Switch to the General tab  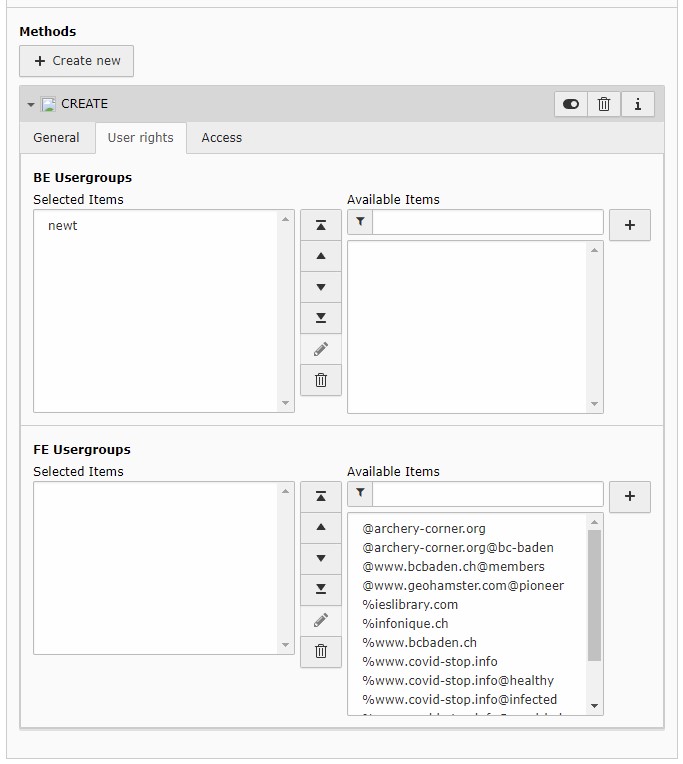click(x=57, y=138)
